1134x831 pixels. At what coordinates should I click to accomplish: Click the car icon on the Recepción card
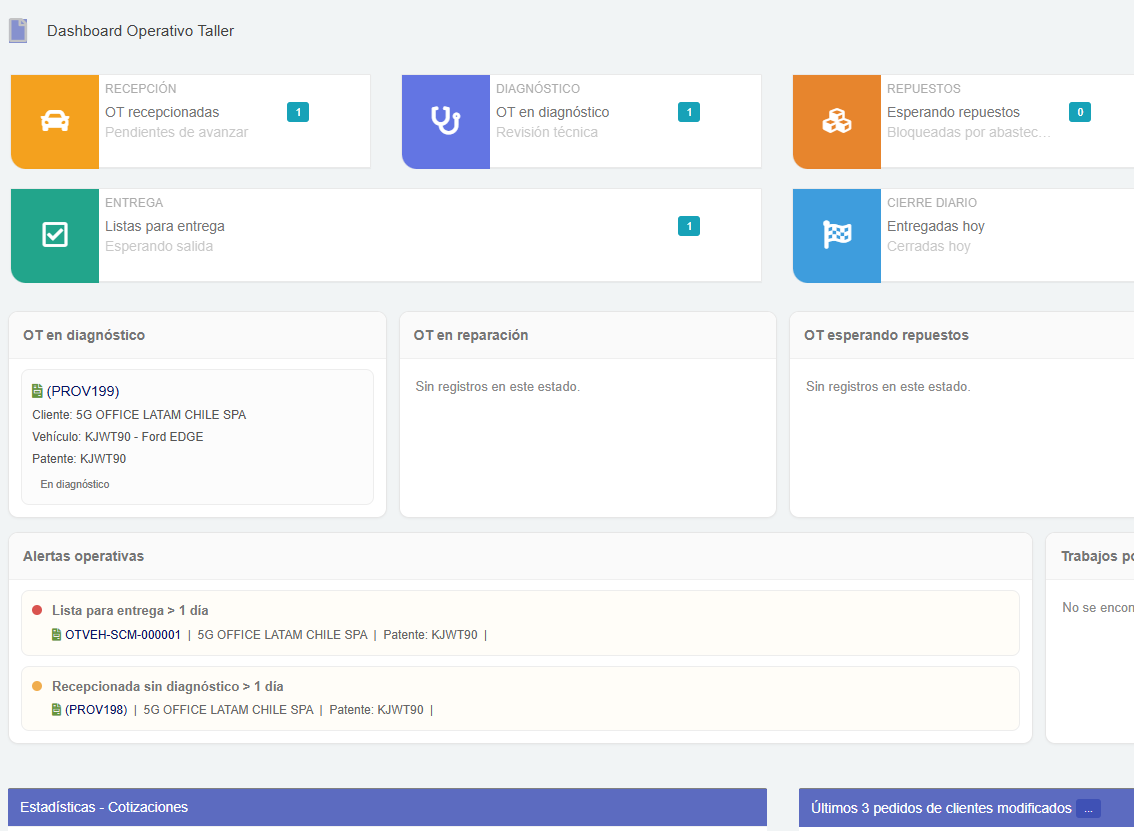[55, 121]
